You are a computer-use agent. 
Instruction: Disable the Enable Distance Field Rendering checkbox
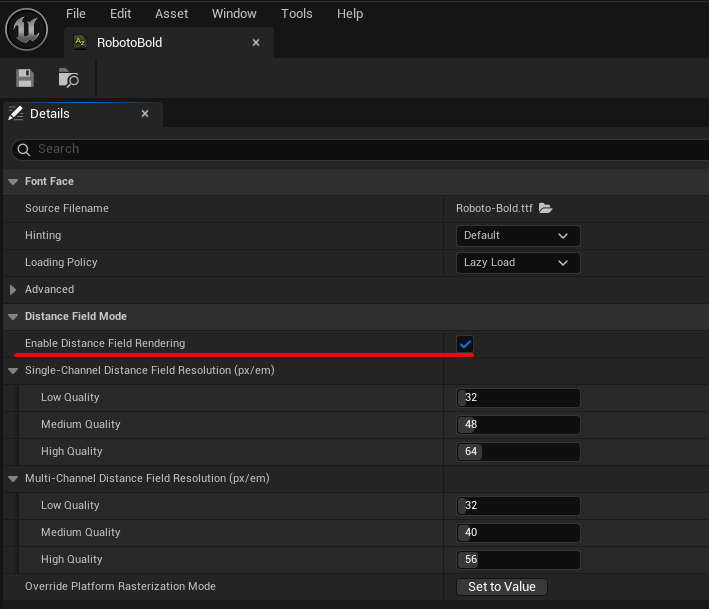pos(465,344)
